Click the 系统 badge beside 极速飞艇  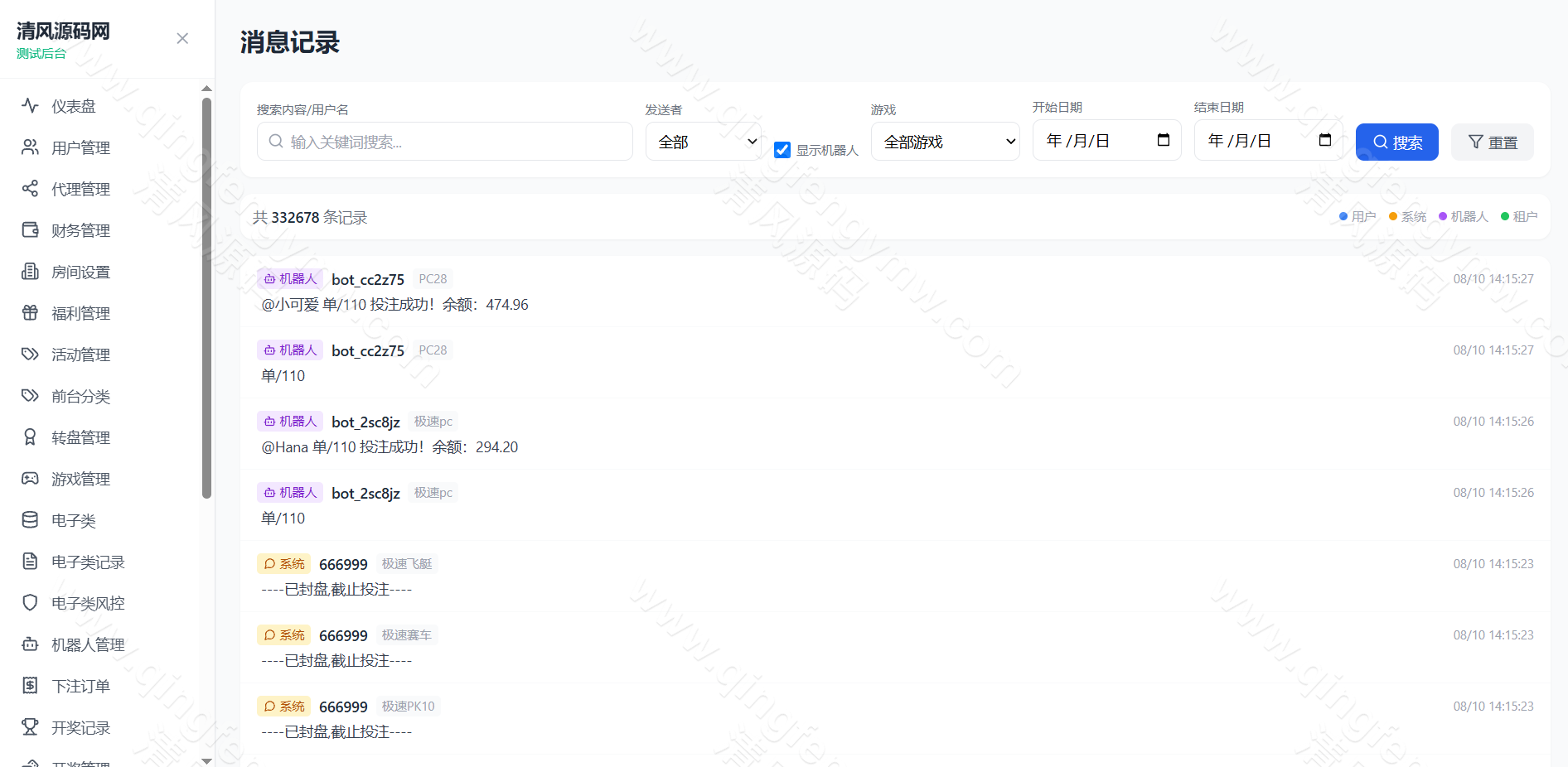[283, 564]
